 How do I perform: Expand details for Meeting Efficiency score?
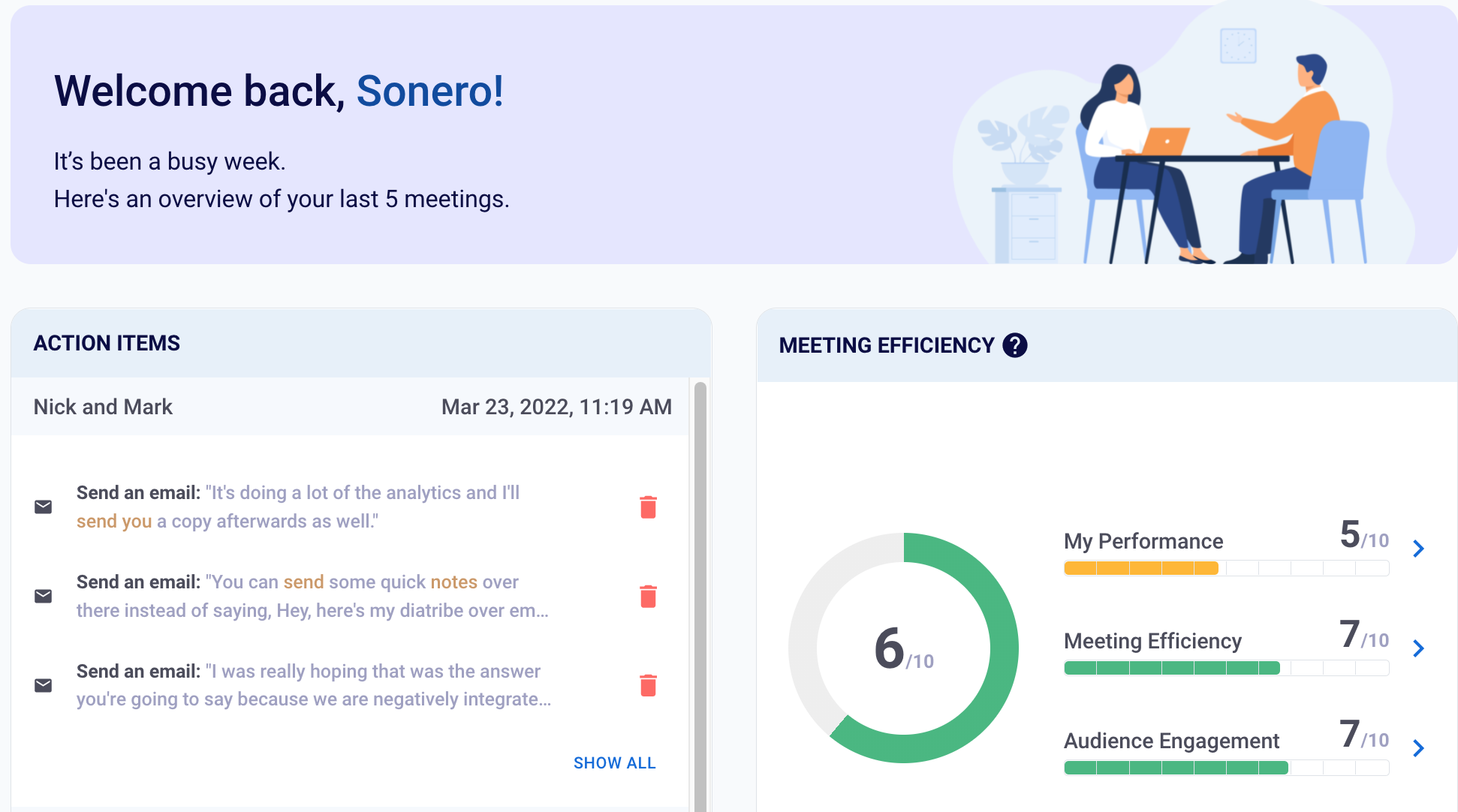point(1418,648)
